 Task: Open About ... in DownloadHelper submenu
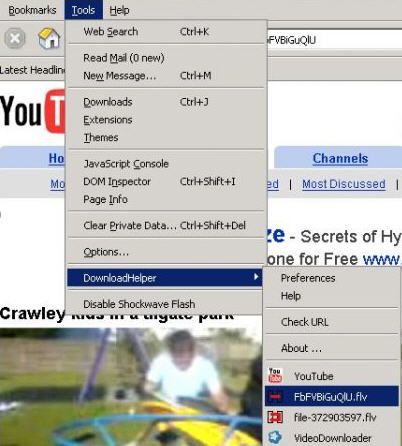(x=332, y=348)
